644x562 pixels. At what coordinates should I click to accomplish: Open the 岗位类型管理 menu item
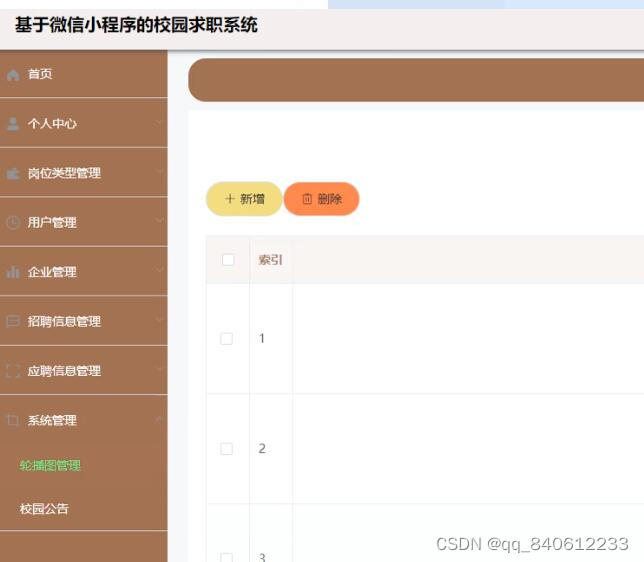click(83, 173)
